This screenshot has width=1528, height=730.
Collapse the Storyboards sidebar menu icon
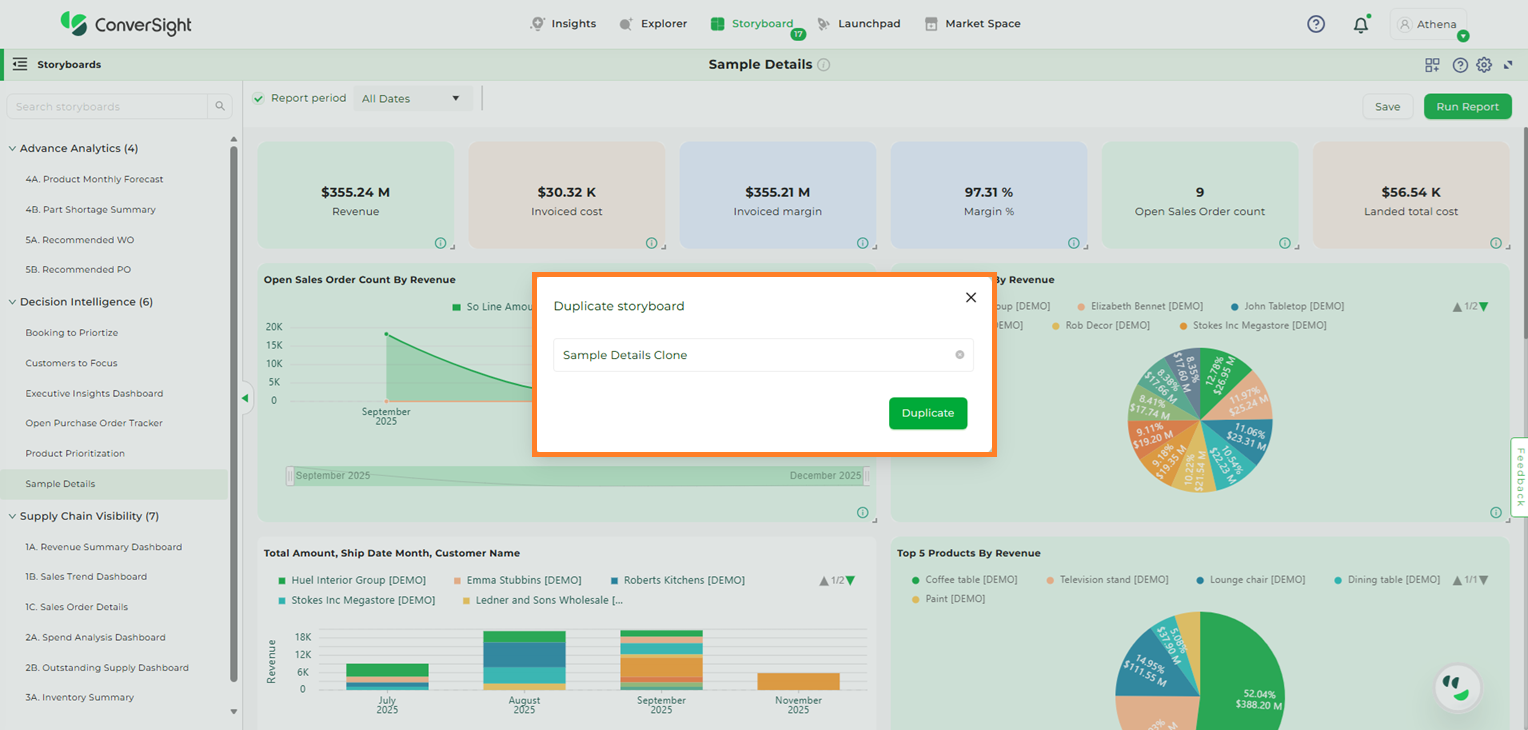[19, 64]
